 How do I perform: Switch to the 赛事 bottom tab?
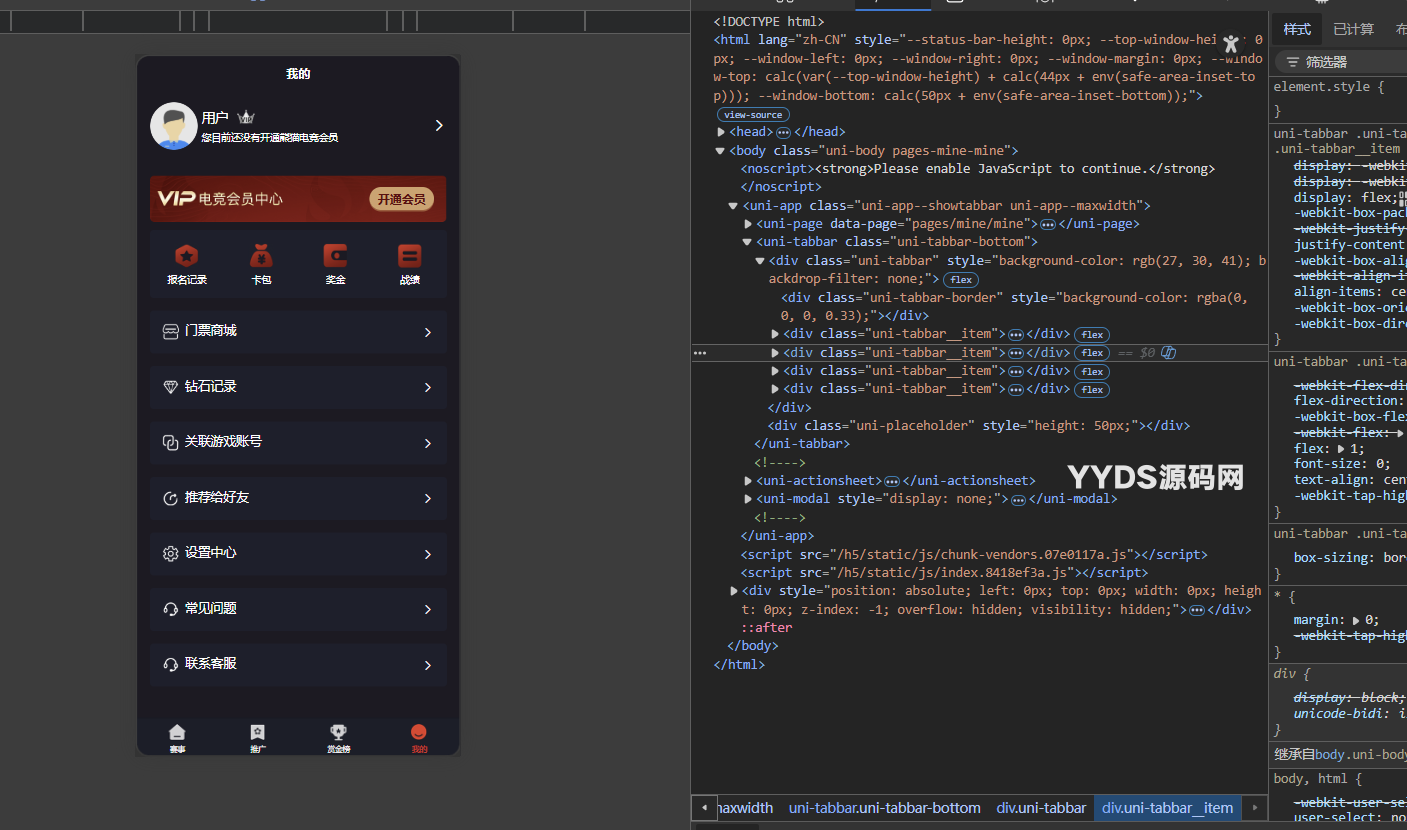(177, 738)
